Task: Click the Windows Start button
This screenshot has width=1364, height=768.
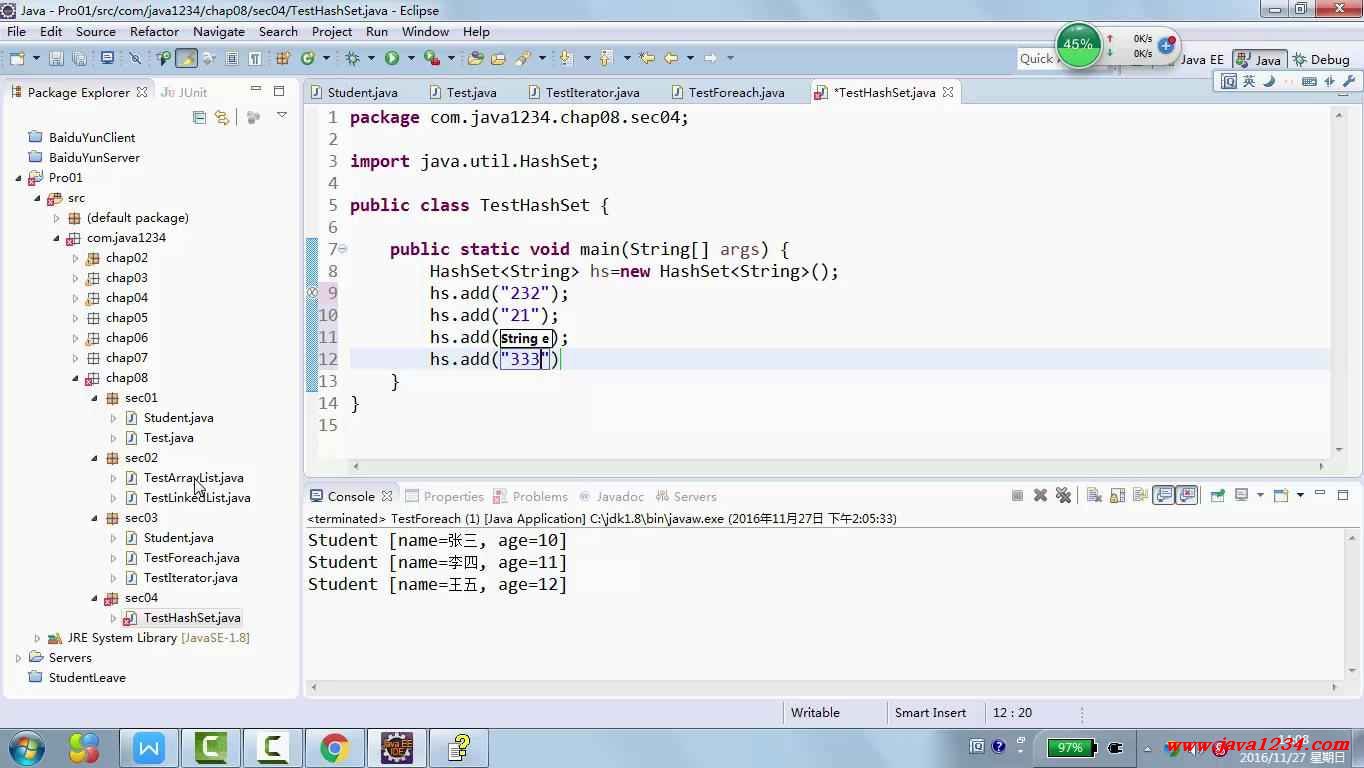Action: [27, 747]
